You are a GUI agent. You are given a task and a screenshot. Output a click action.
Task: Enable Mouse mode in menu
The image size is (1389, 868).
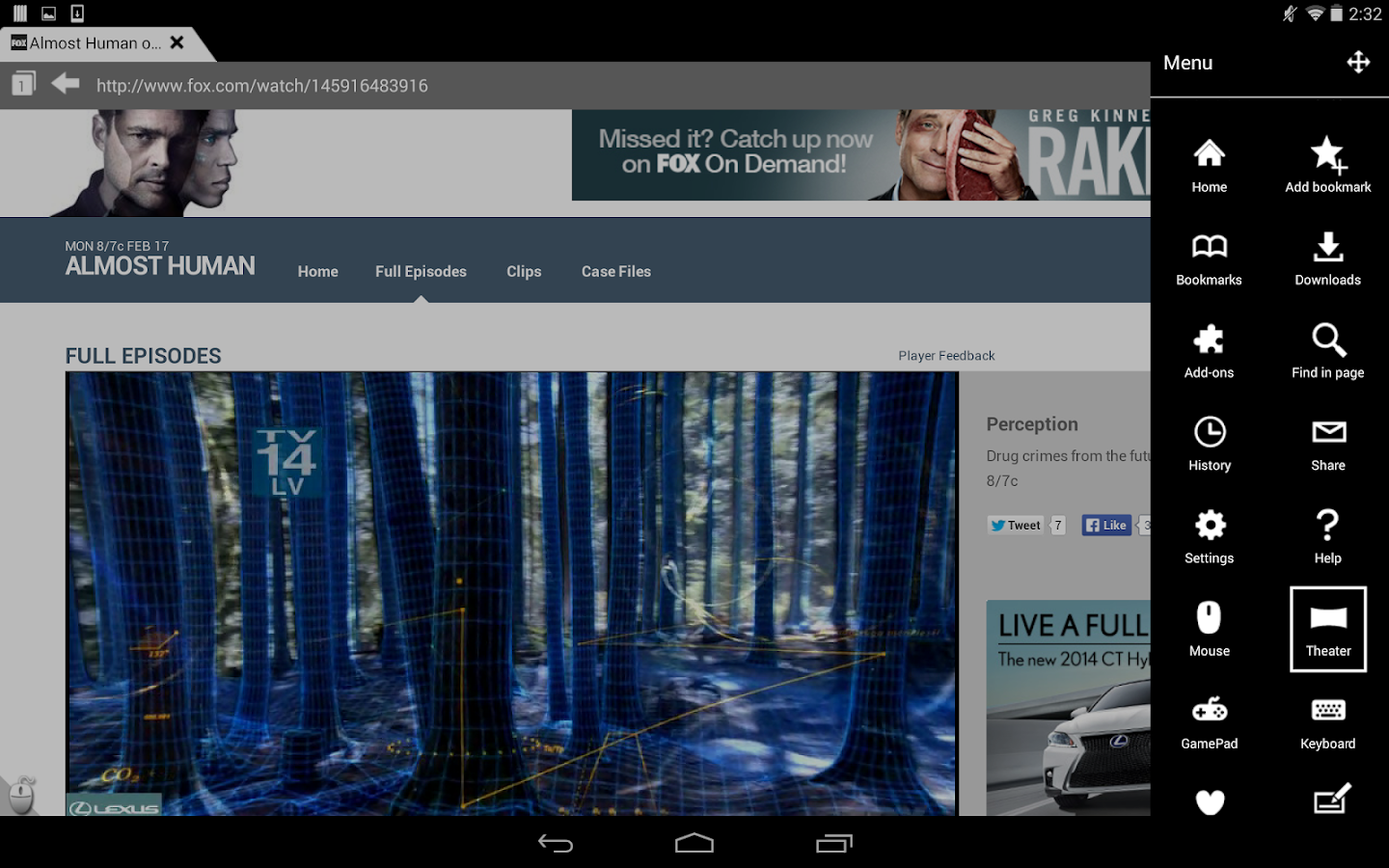[x=1209, y=630]
